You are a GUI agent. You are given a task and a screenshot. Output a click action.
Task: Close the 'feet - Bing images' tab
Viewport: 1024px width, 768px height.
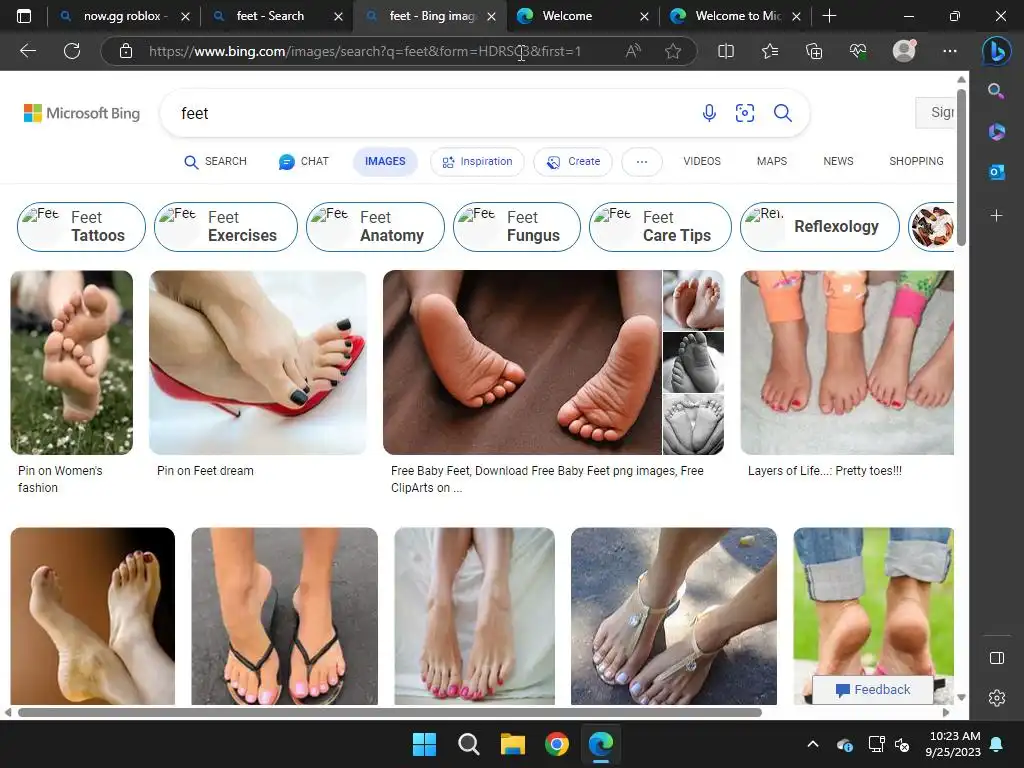(491, 16)
